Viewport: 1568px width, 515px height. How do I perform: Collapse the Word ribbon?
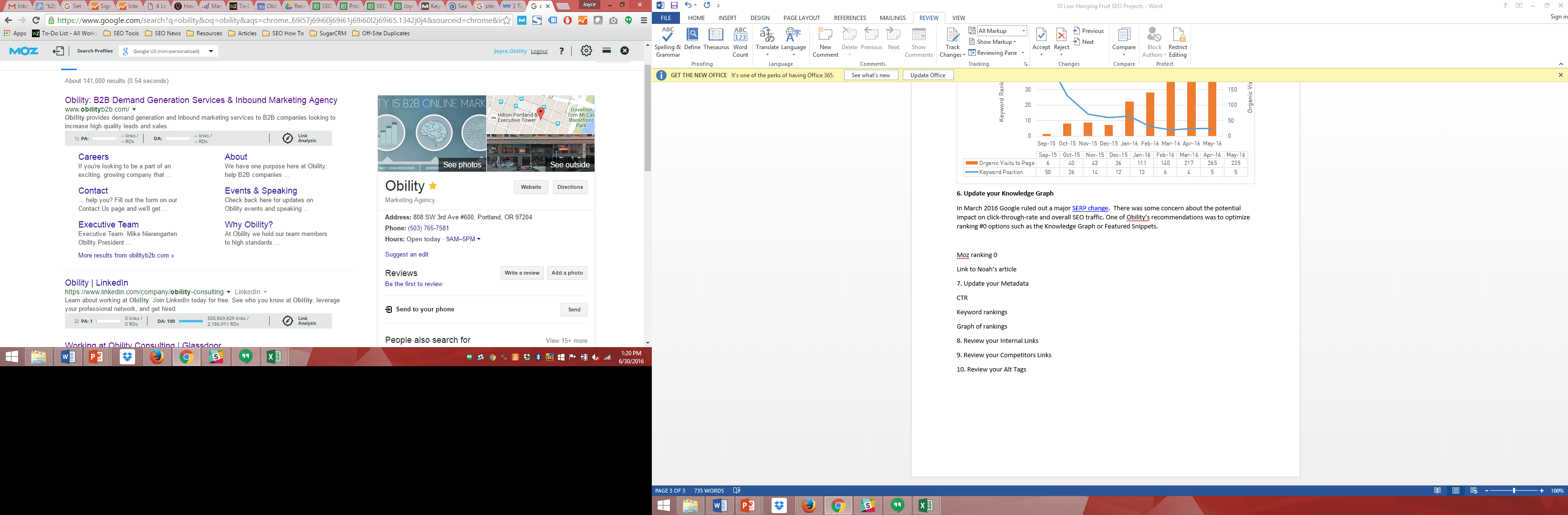[x=1560, y=64]
